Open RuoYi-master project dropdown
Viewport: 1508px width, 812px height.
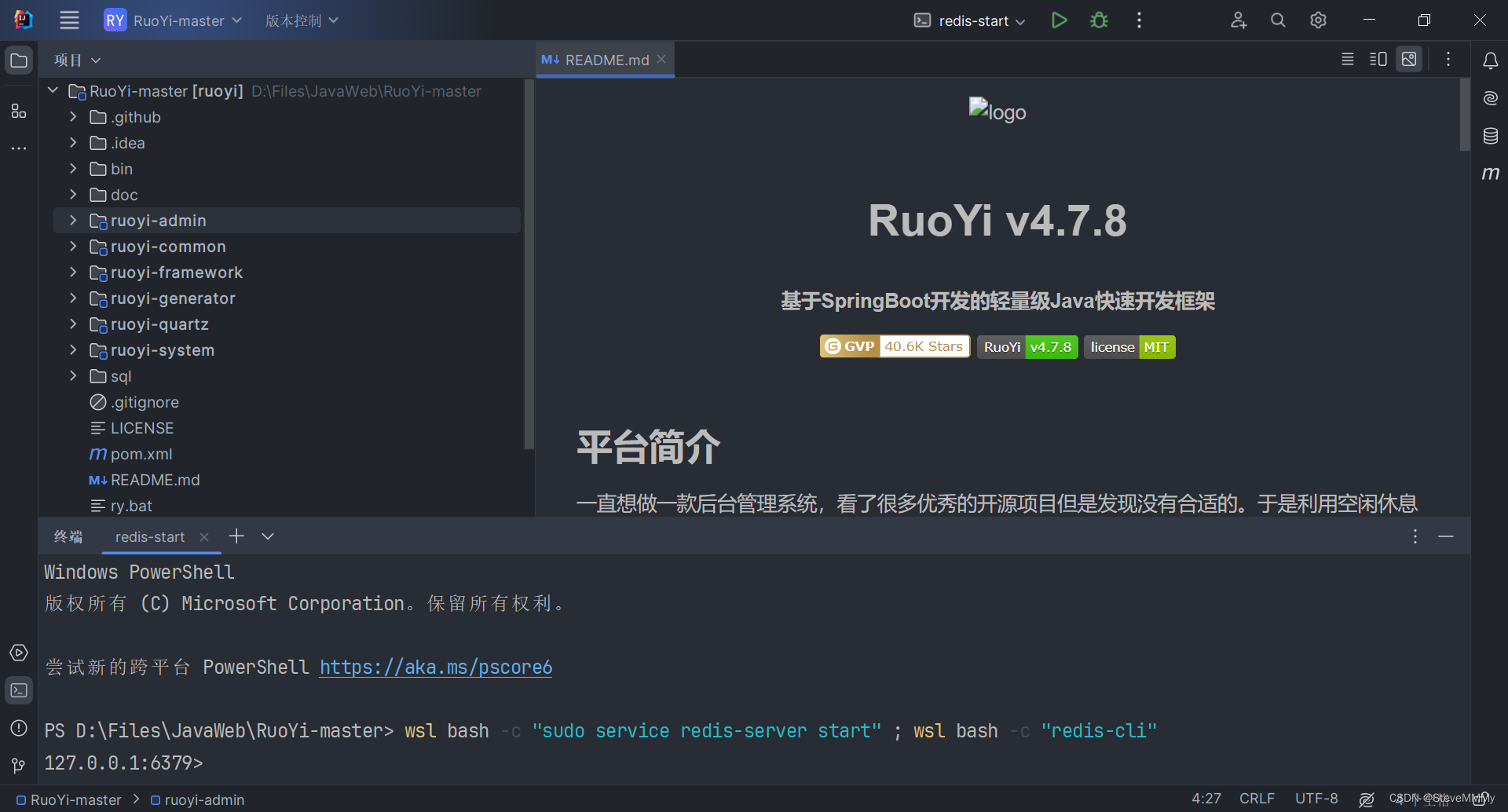[173, 20]
